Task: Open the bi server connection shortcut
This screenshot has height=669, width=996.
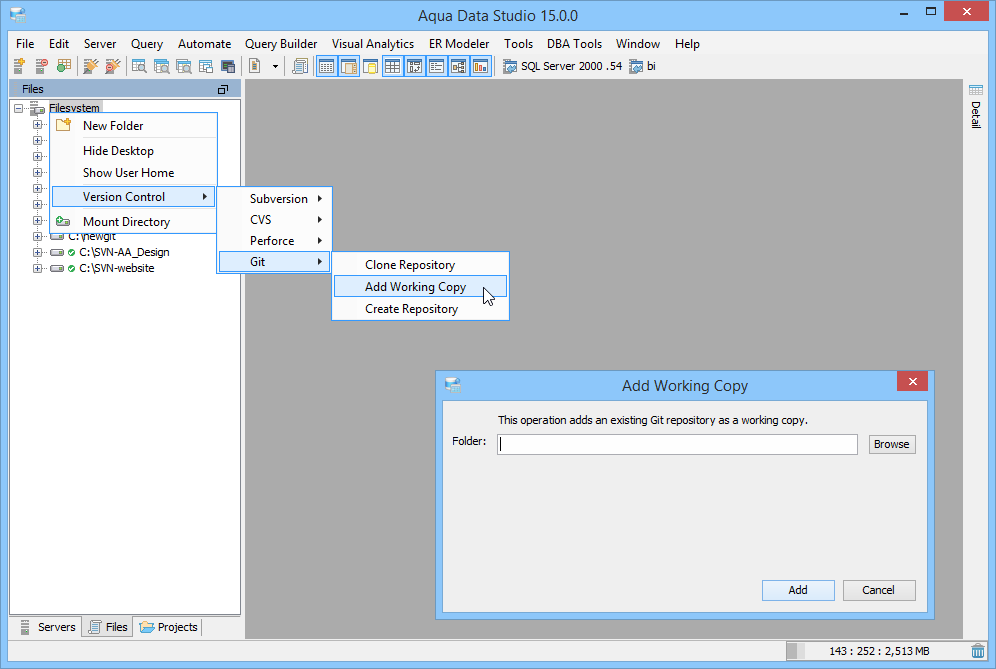Action: pos(643,66)
